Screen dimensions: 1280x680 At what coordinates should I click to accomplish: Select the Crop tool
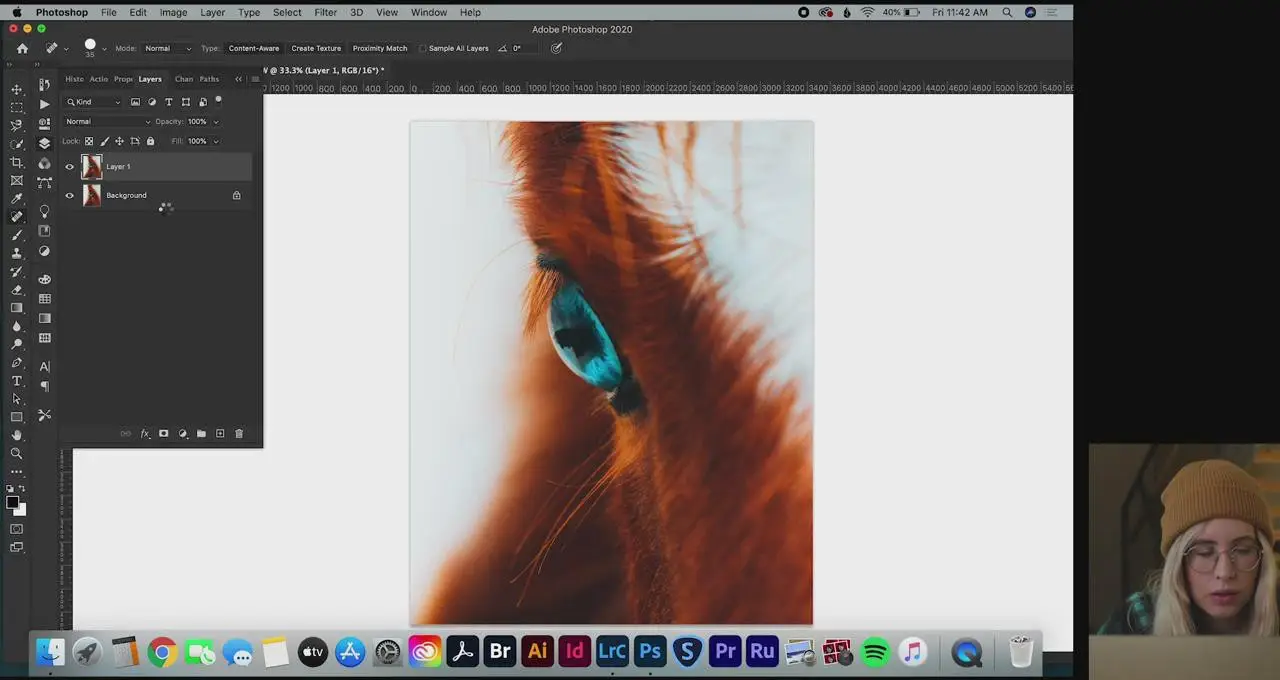click(x=16, y=162)
